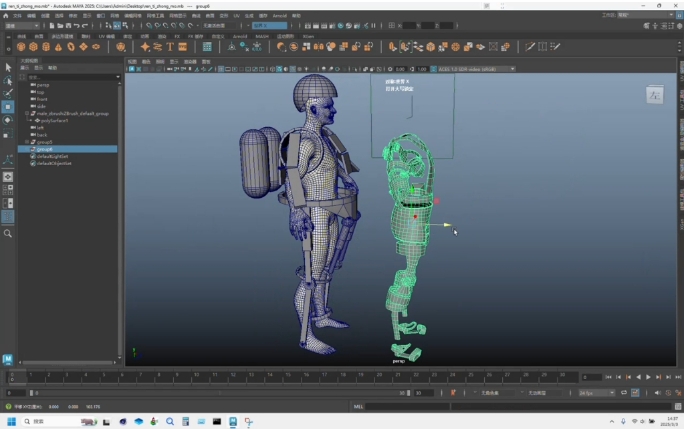
Task: Activate the Paint Select brush tool
Action: coord(8,93)
